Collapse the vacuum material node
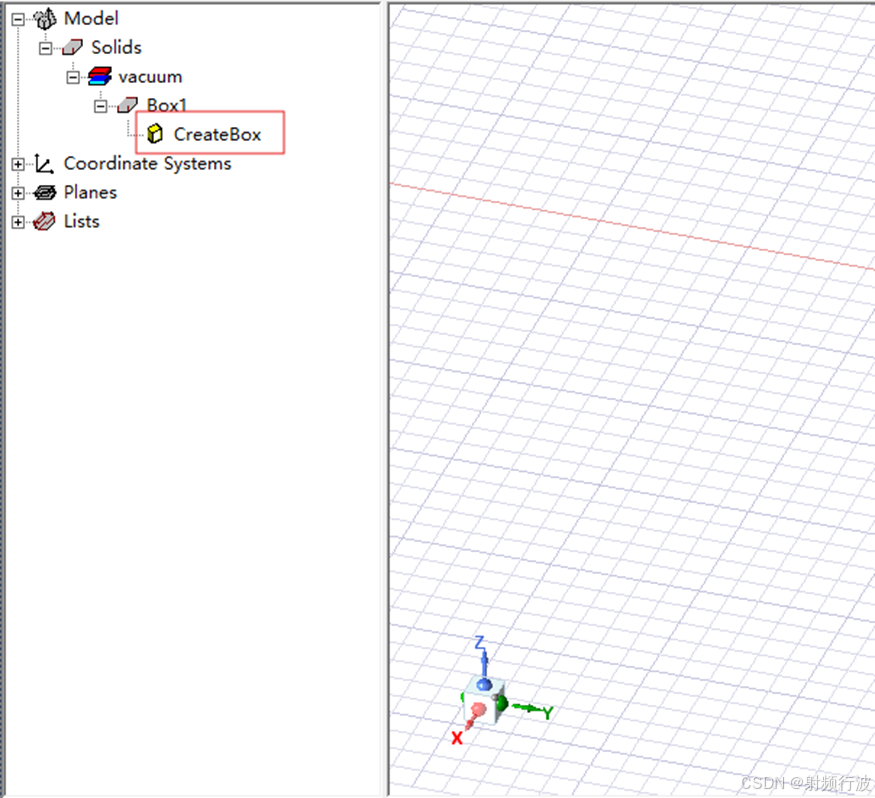Image resolution: width=875 pixels, height=798 pixels. (73, 78)
